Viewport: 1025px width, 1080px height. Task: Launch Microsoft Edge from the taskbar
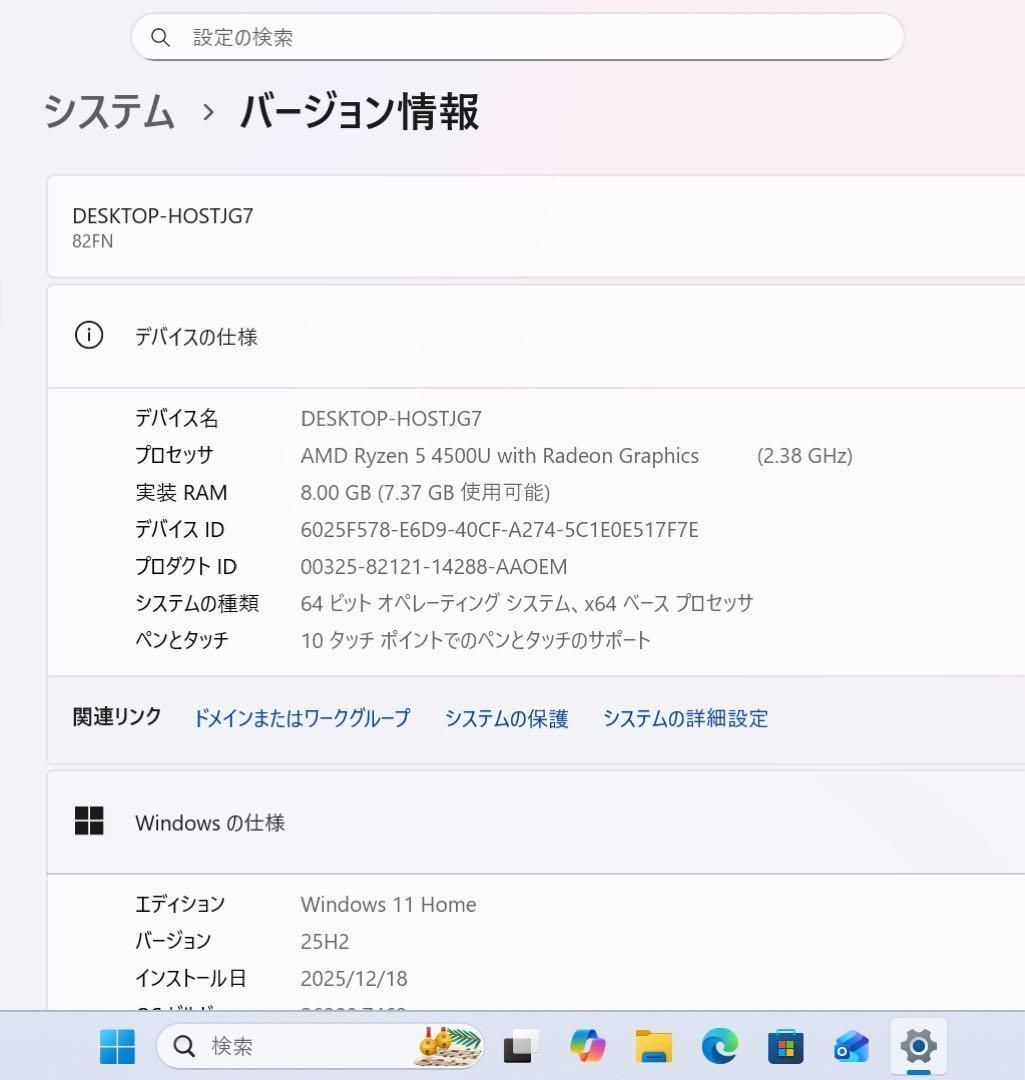tap(720, 1046)
